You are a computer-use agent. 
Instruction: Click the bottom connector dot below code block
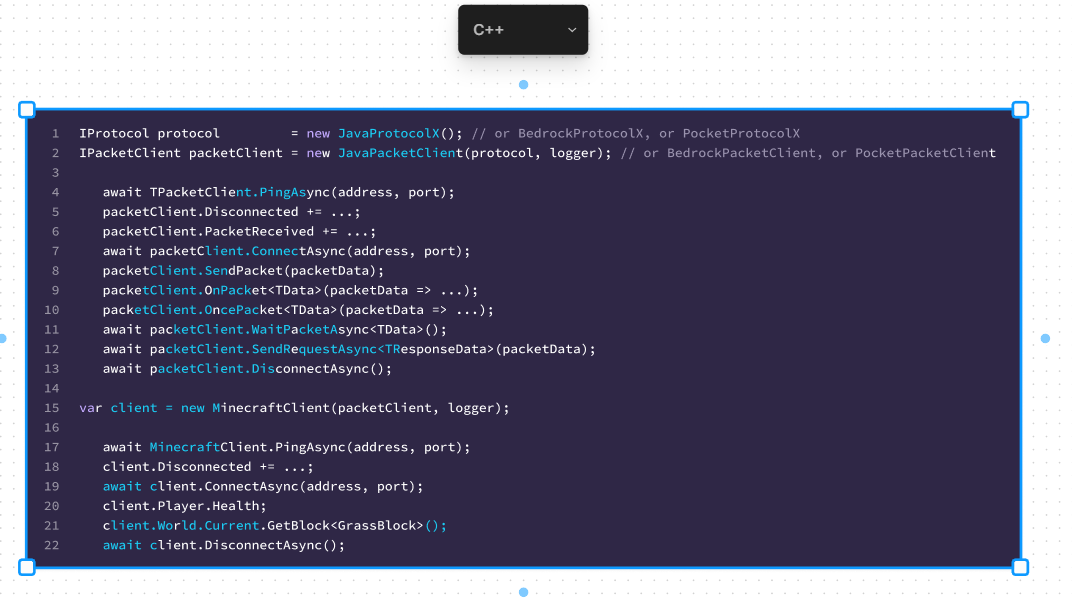(x=524, y=592)
